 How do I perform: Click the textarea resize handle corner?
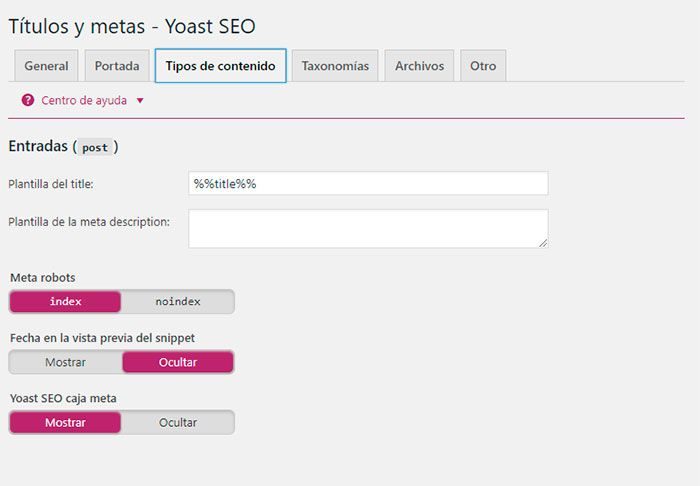coord(543,243)
